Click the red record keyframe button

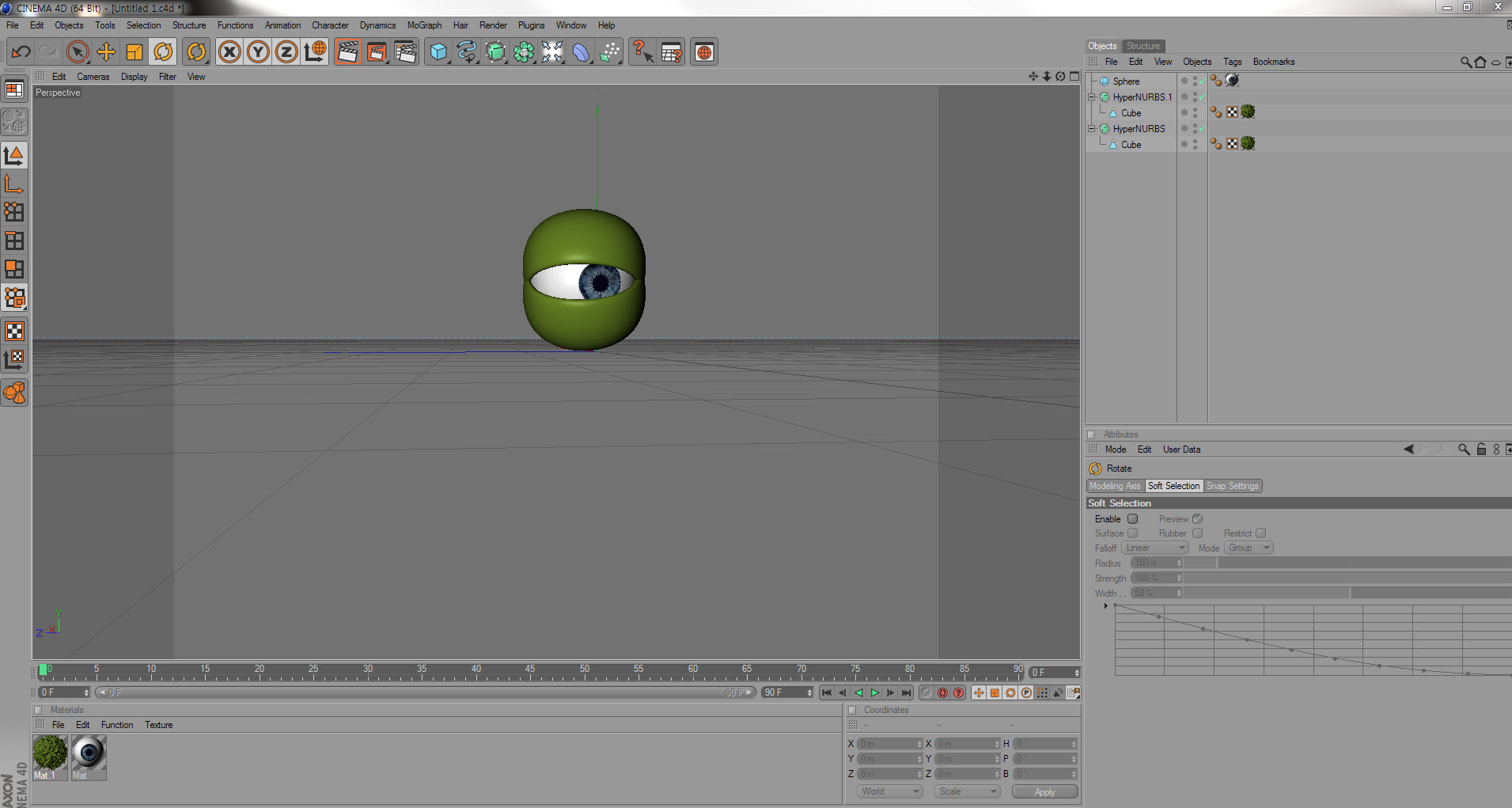pyautogui.click(x=942, y=692)
